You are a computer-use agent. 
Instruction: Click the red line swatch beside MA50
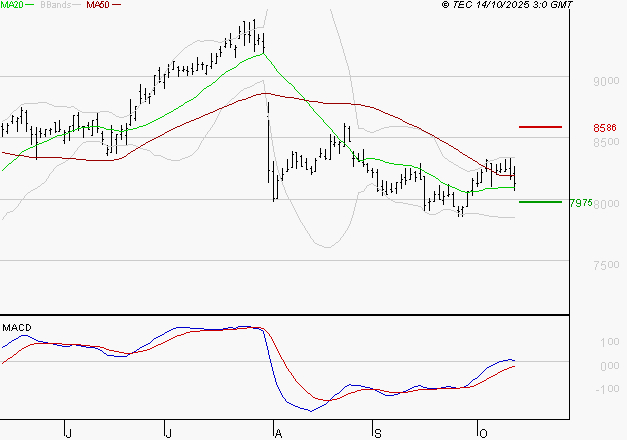(117, 6)
